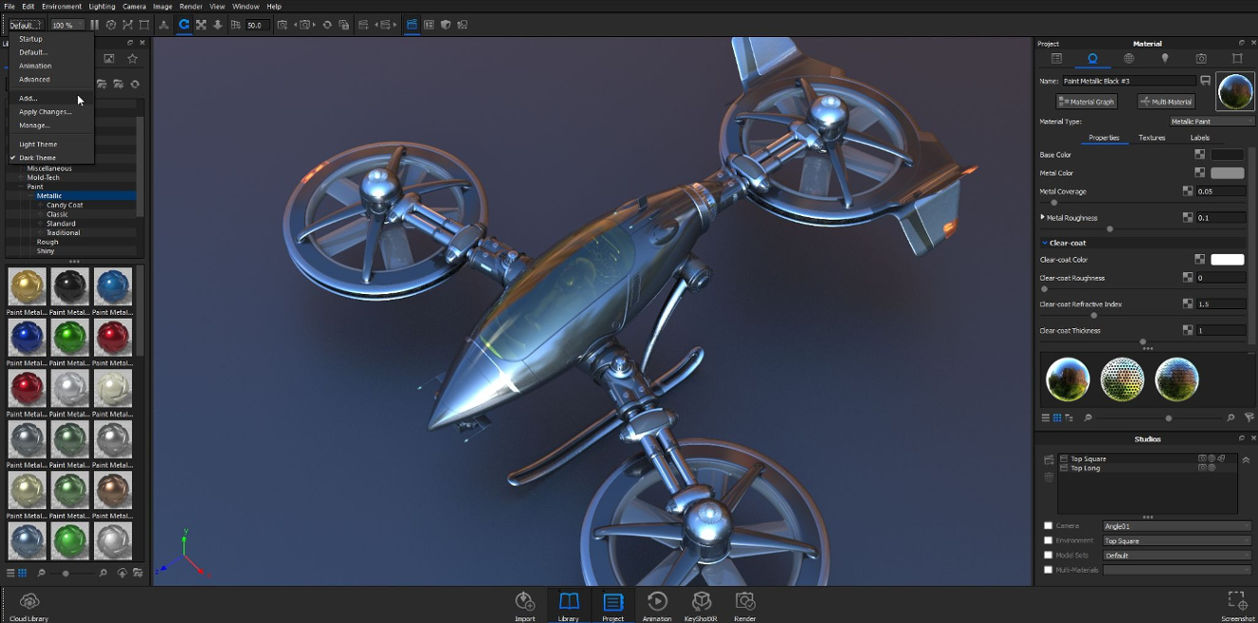The height and width of the screenshot is (623, 1258).
Task: Open the Lighting tab bulb icon
Action: pos(1165,59)
